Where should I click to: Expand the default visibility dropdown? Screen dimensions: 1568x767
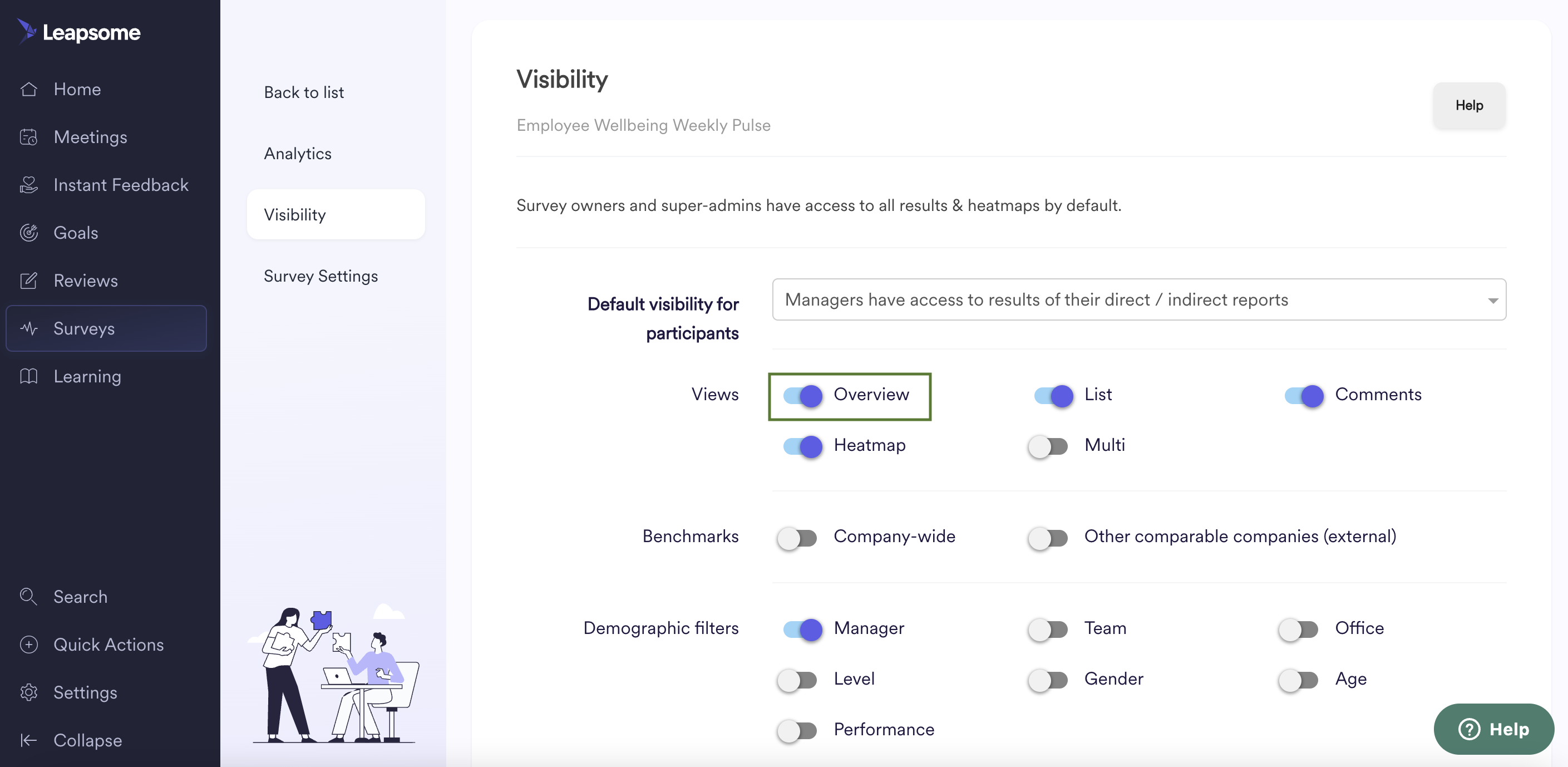click(x=1139, y=299)
